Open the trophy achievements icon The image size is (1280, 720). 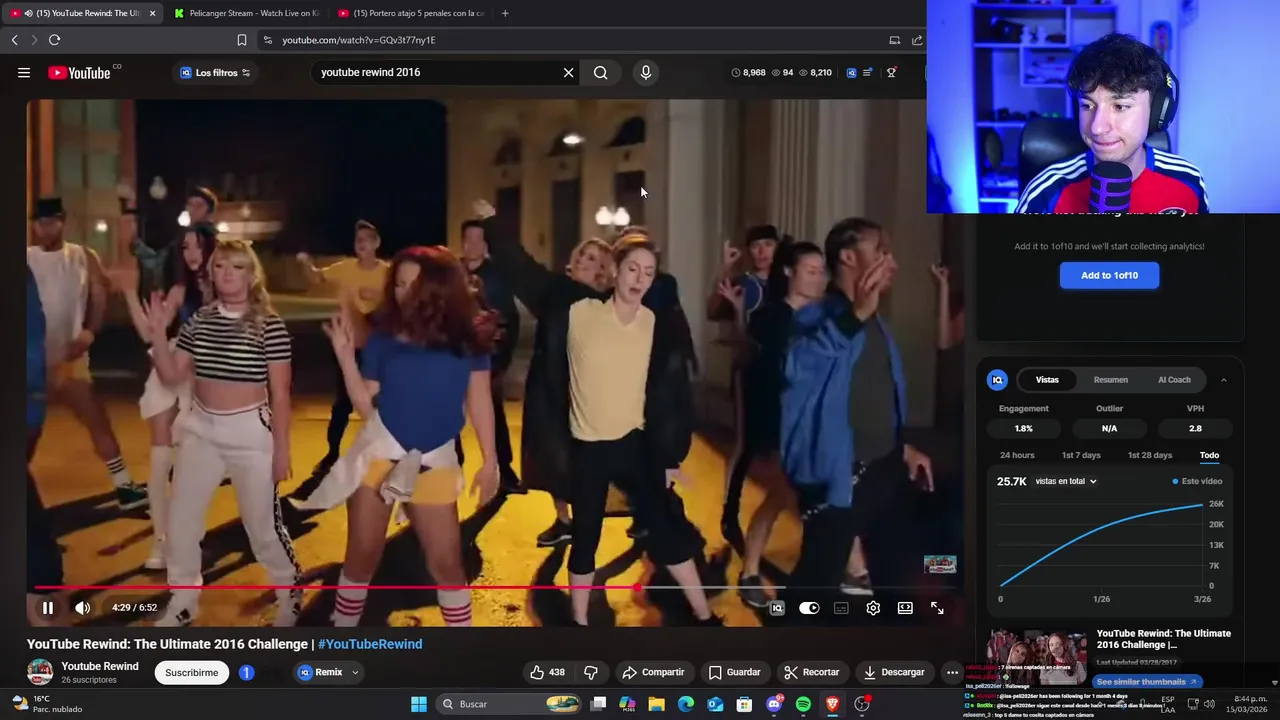point(891,72)
